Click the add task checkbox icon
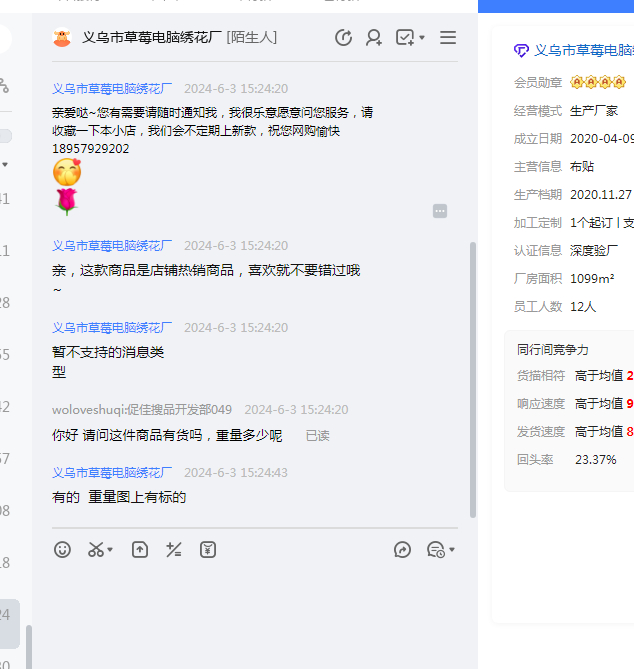 coord(405,38)
